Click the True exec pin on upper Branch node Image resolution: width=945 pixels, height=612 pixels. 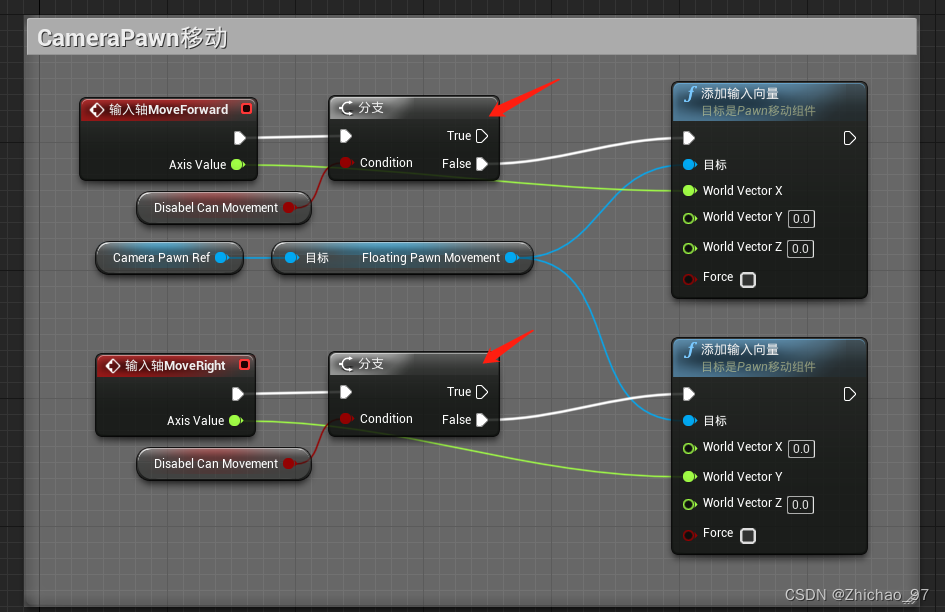click(x=480, y=135)
